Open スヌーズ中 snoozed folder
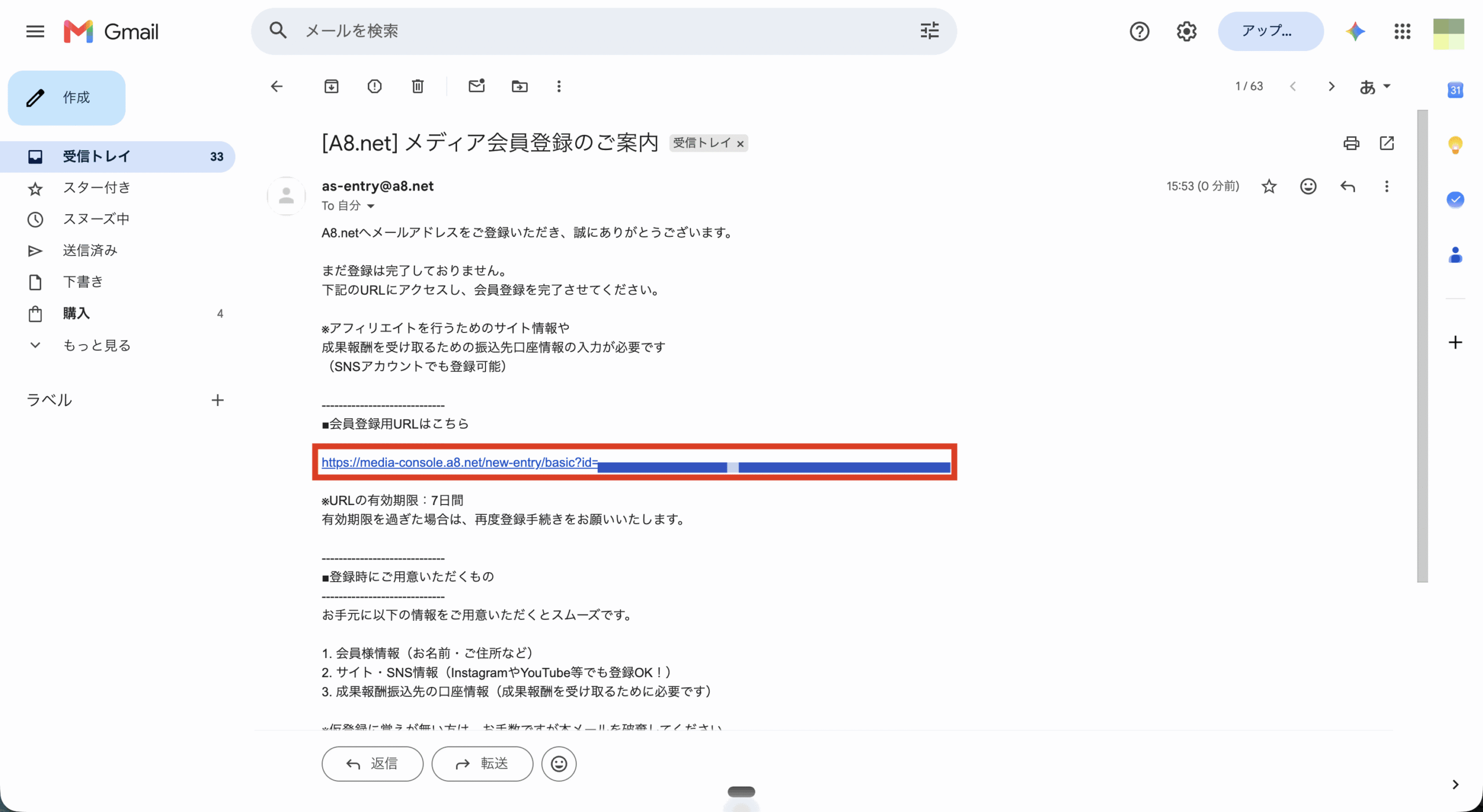1483x812 pixels. pos(118,220)
